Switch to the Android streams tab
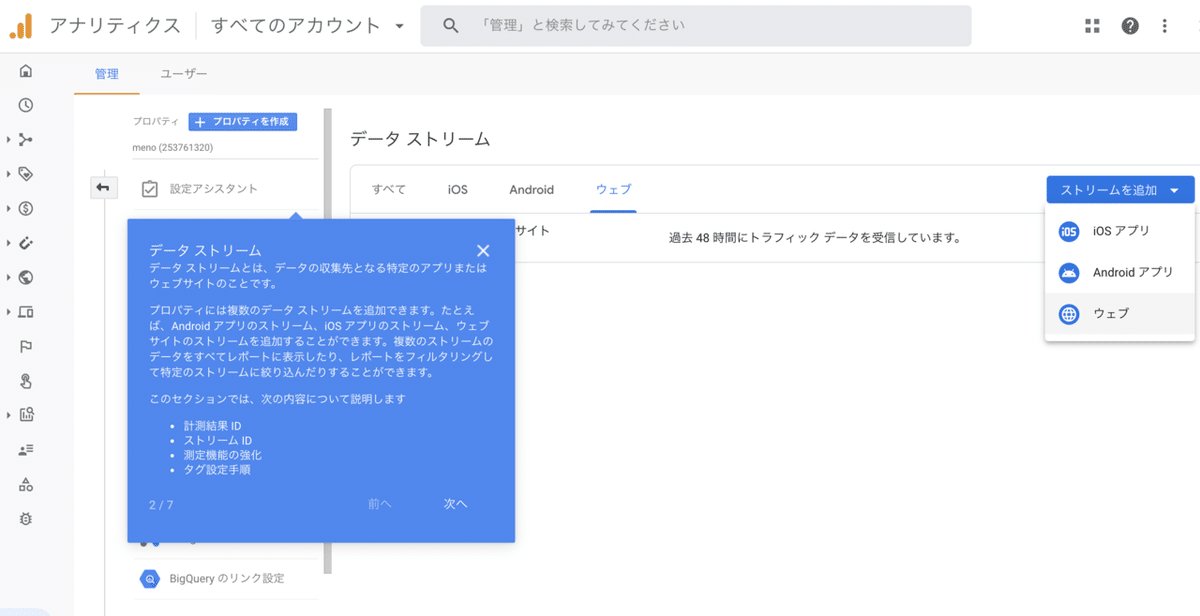 tap(532, 189)
